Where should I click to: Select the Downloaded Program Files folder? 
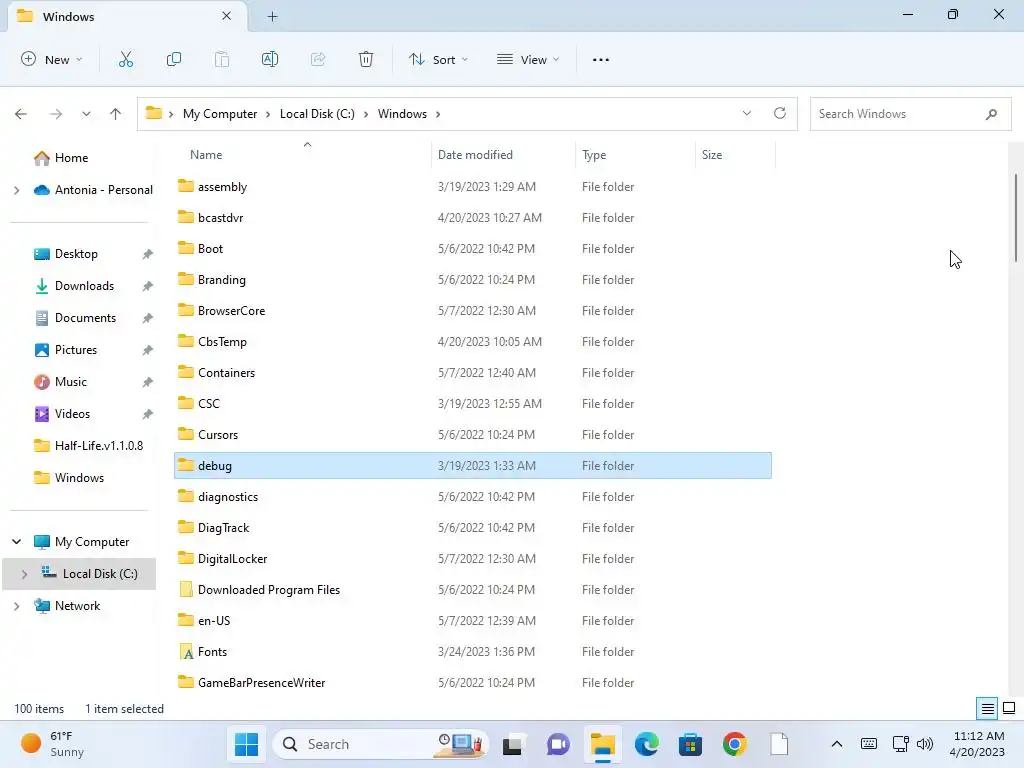click(x=473, y=590)
